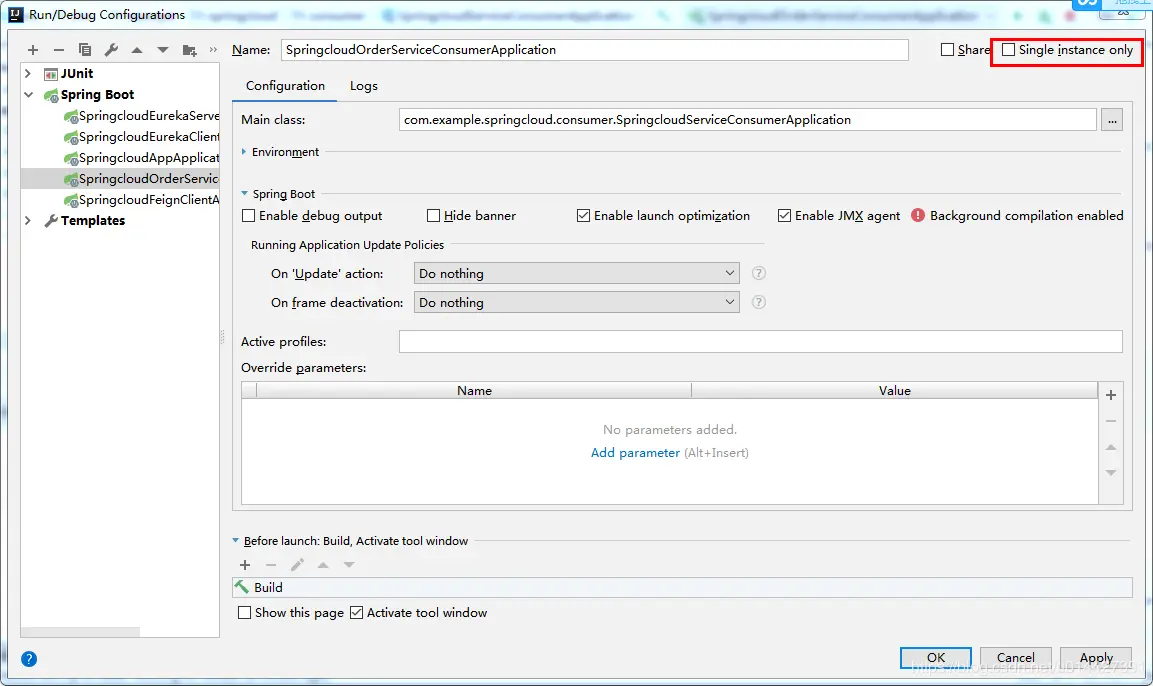
Task: Remove override parameter with minus button
Action: 1111,421
